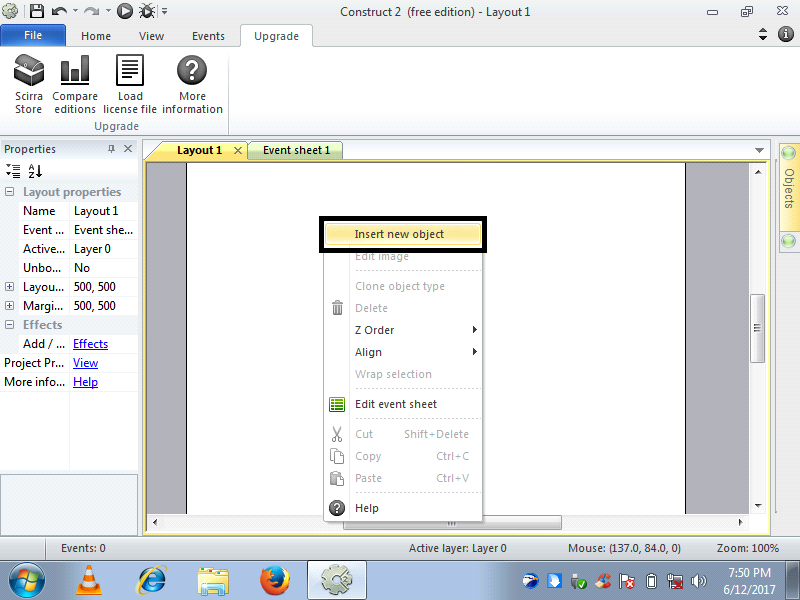Image resolution: width=800 pixels, height=600 pixels.
Task: Collapse the Layout properties section
Action: [x=10, y=192]
